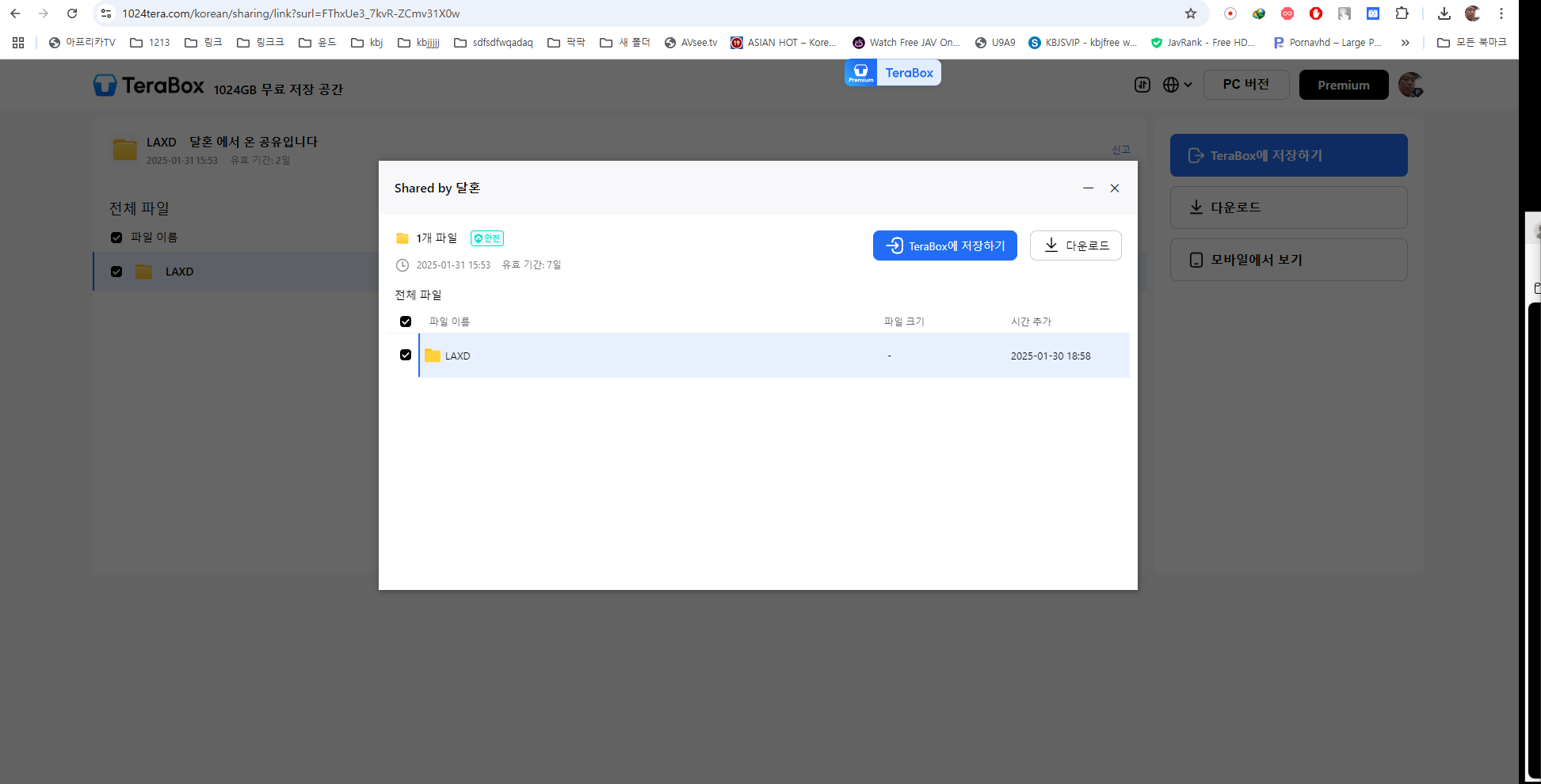Open the green globe download manager extension

click(x=1259, y=13)
